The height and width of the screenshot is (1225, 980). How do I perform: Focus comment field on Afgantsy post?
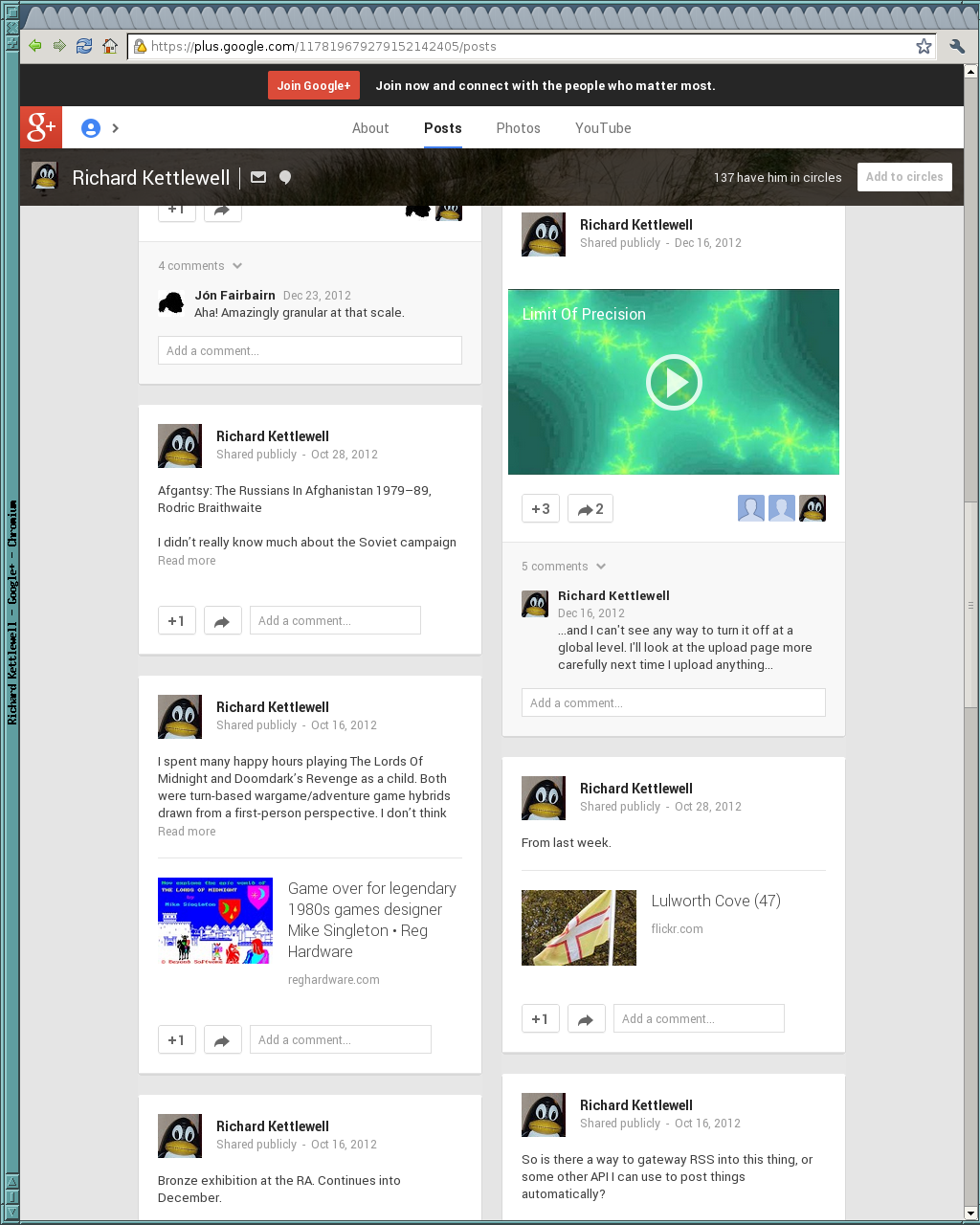(x=335, y=620)
